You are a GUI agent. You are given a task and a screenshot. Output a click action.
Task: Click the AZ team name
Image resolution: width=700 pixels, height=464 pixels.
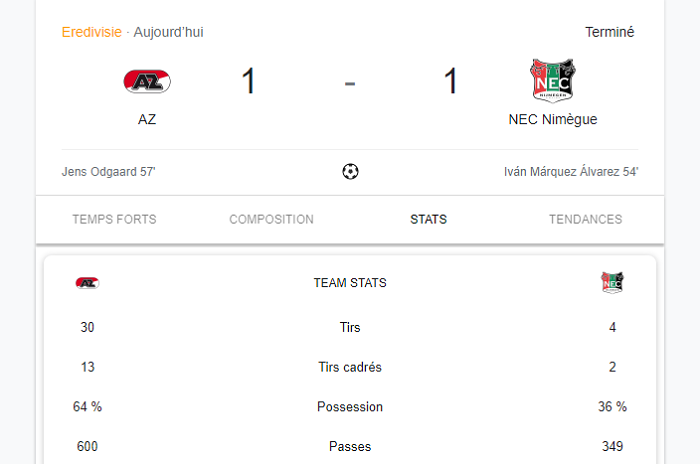click(x=147, y=119)
